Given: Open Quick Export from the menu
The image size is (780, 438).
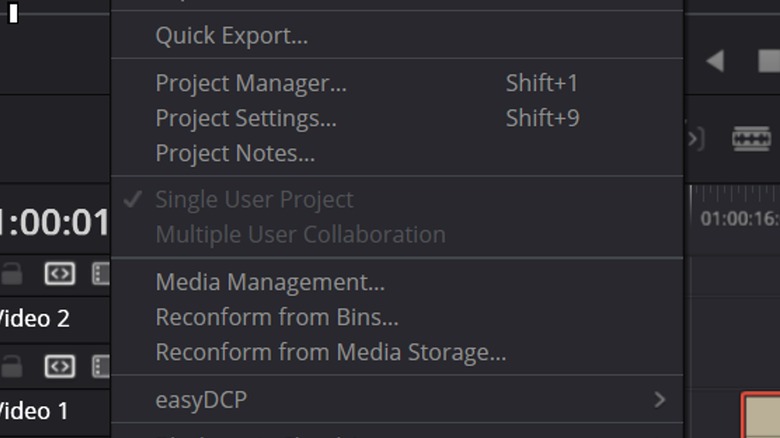Looking at the screenshot, I should click(231, 36).
